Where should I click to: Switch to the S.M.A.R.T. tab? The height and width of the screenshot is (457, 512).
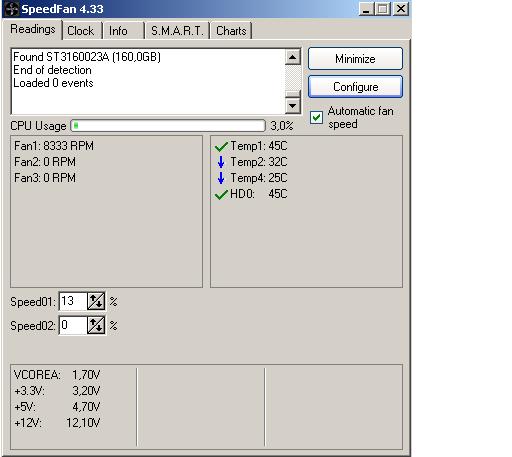(177, 31)
